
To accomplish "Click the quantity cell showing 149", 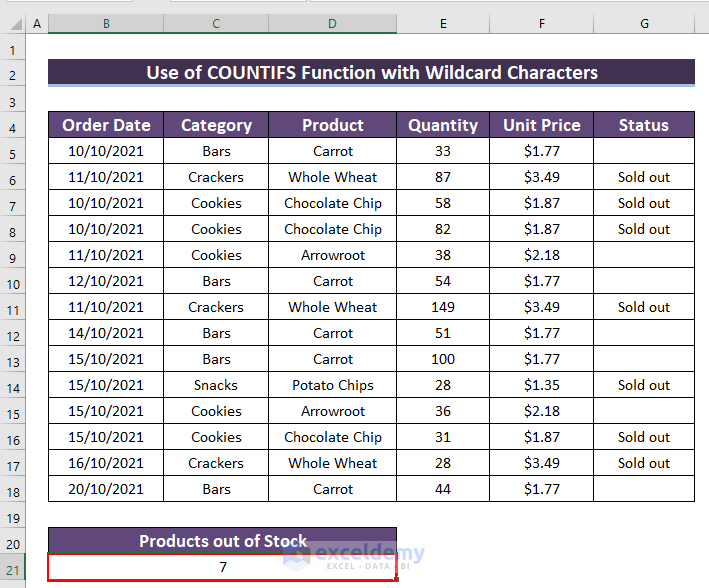I will click(442, 307).
